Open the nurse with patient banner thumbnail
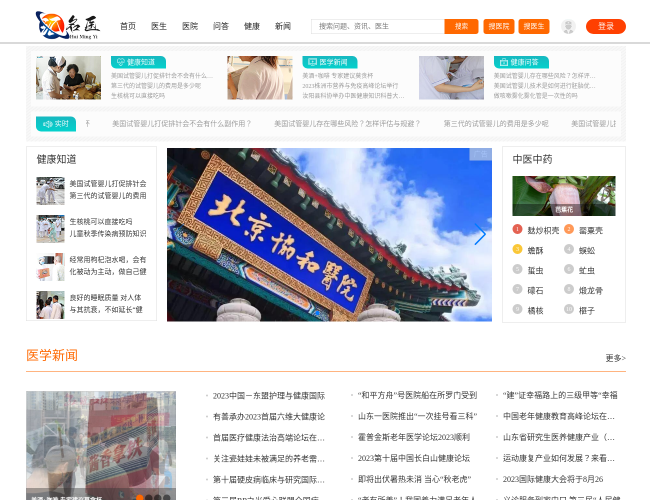Viewport: 650px width, 500px height. 68,78
